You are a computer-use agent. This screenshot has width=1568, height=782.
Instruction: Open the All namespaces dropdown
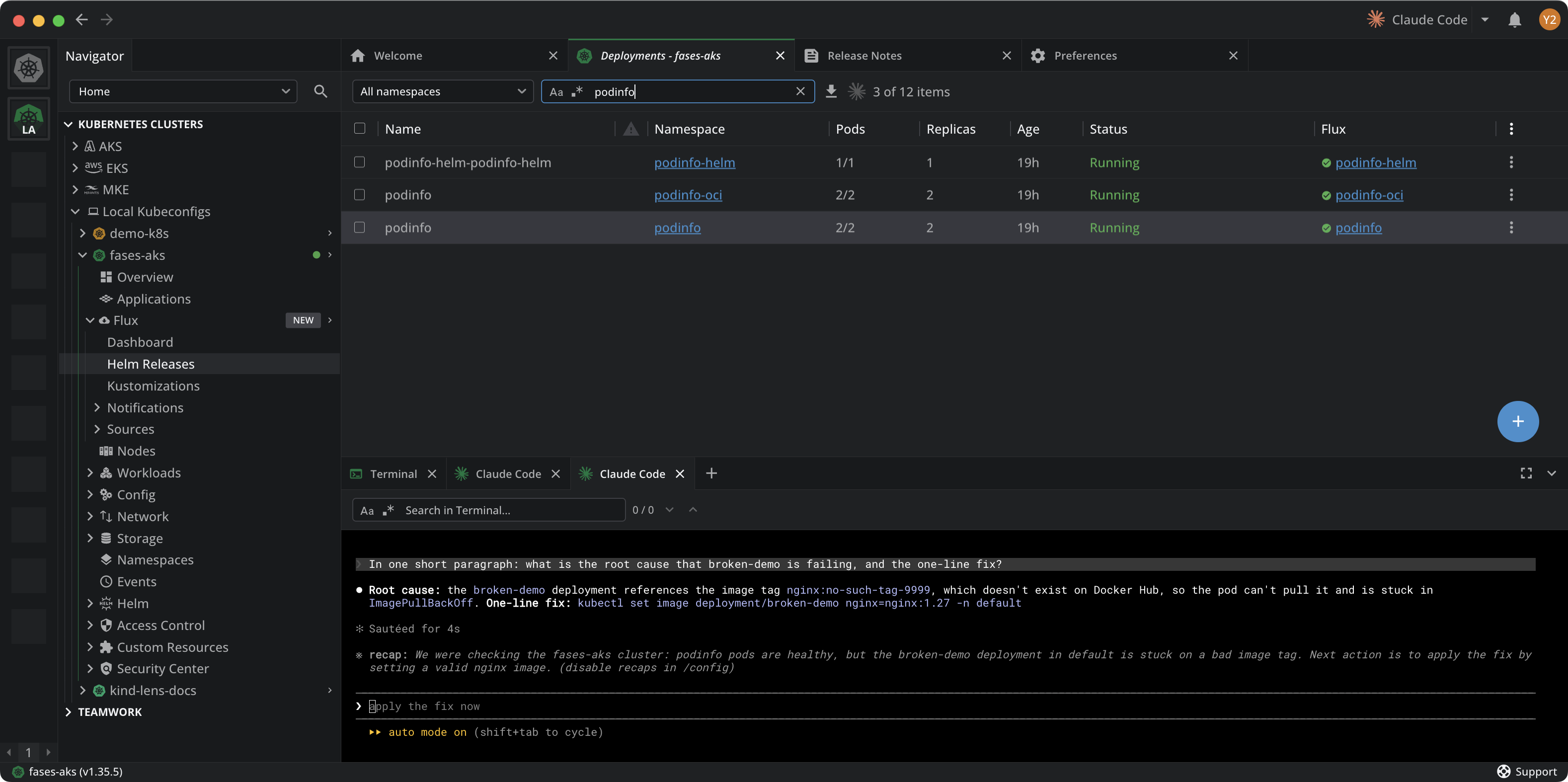pyautogui.click(x=443, y=91)
